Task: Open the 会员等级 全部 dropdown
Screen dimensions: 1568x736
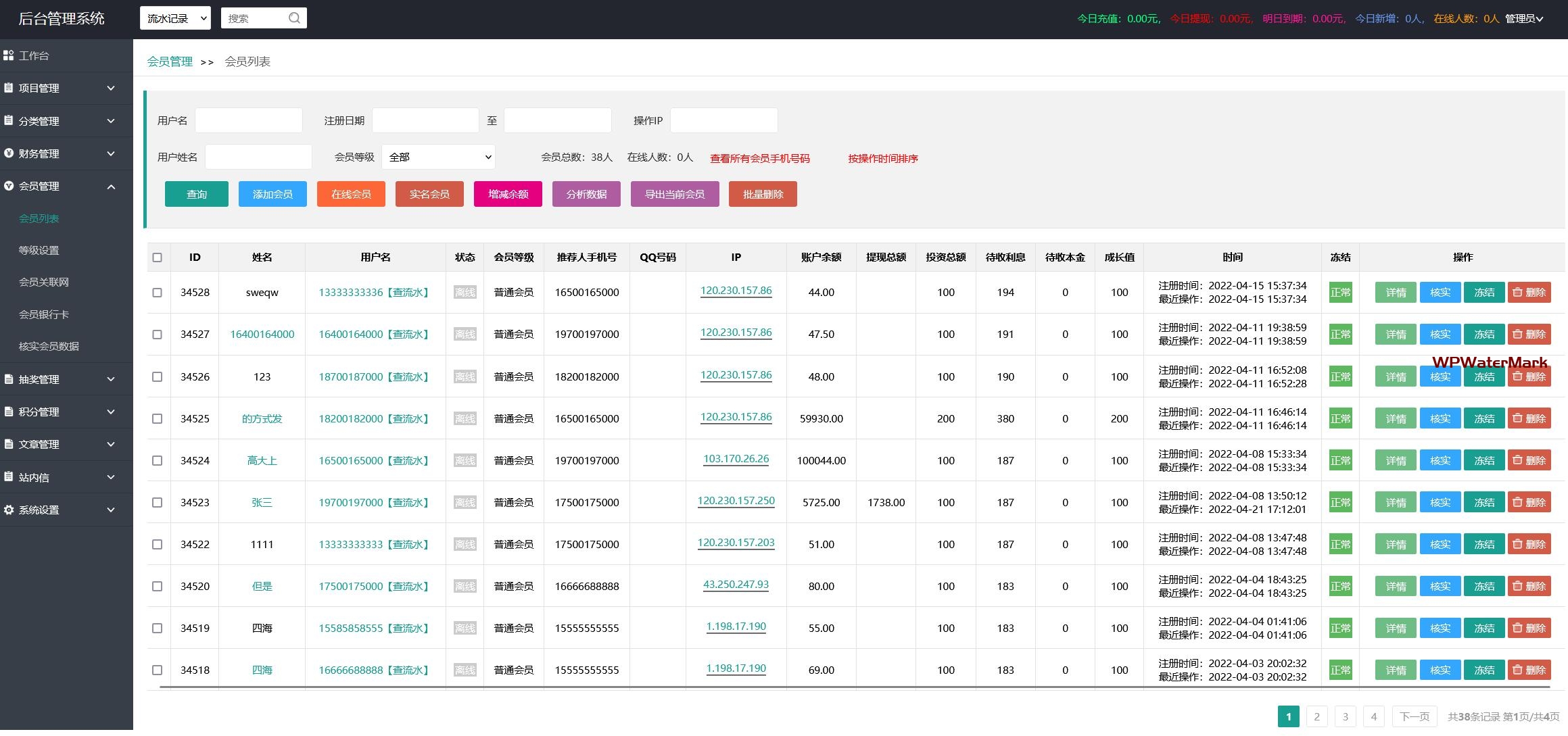Action: tap(438, 157)
